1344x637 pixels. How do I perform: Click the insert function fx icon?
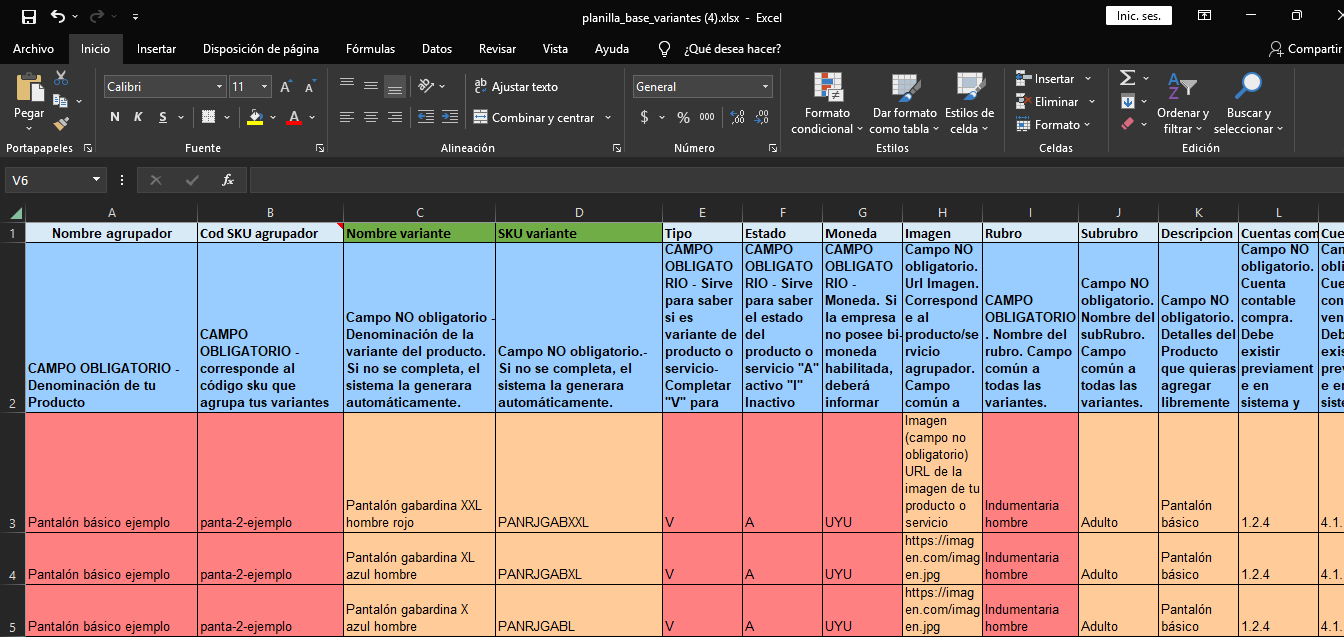click(228, 180)
